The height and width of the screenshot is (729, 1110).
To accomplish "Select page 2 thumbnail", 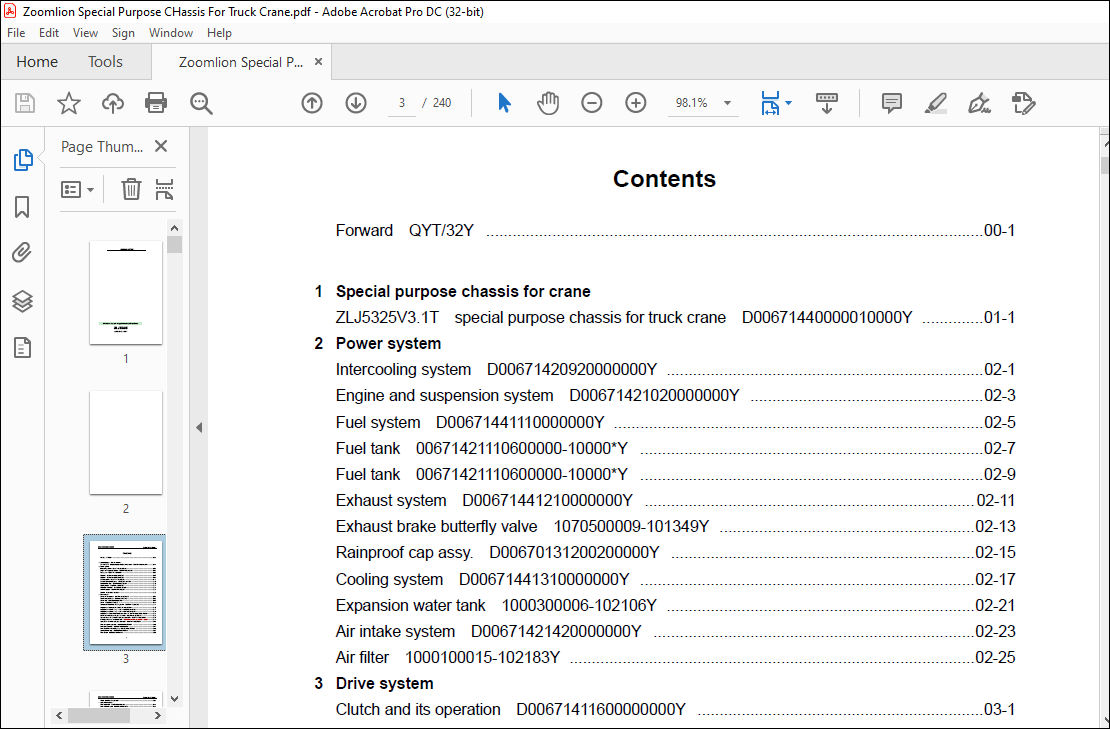I will click(x=126, y=442).
